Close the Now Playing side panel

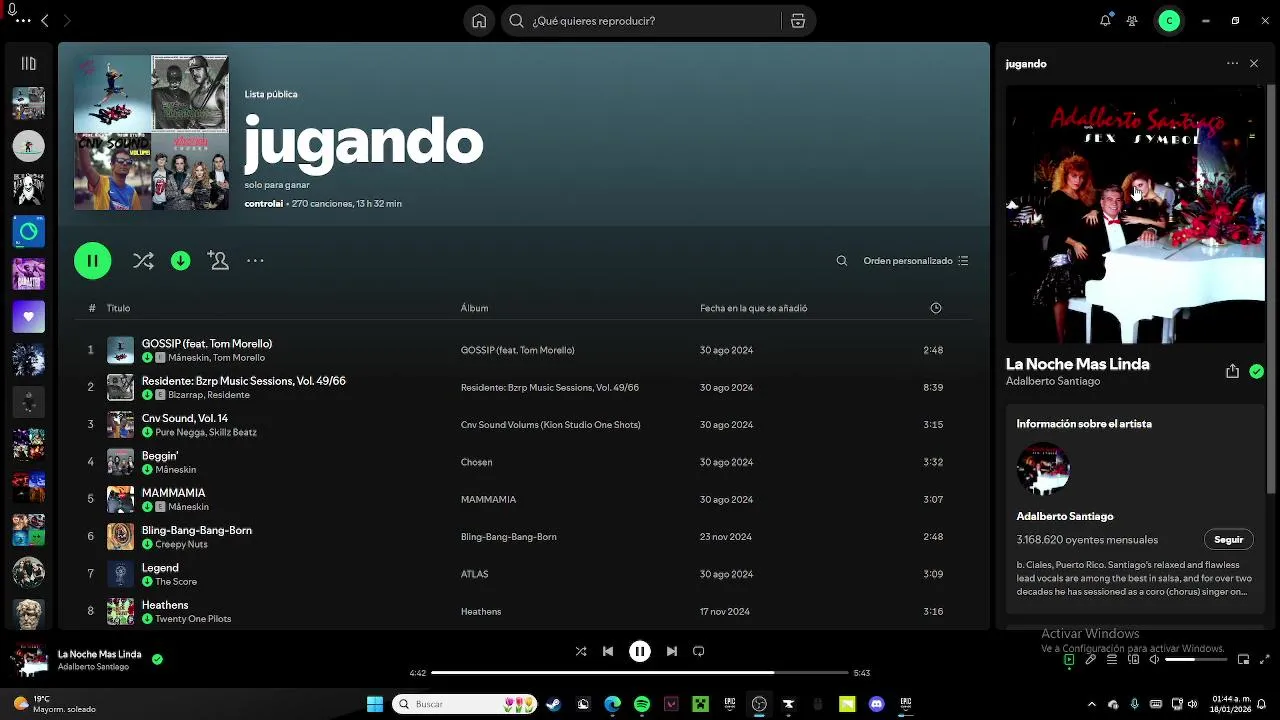1254,63
